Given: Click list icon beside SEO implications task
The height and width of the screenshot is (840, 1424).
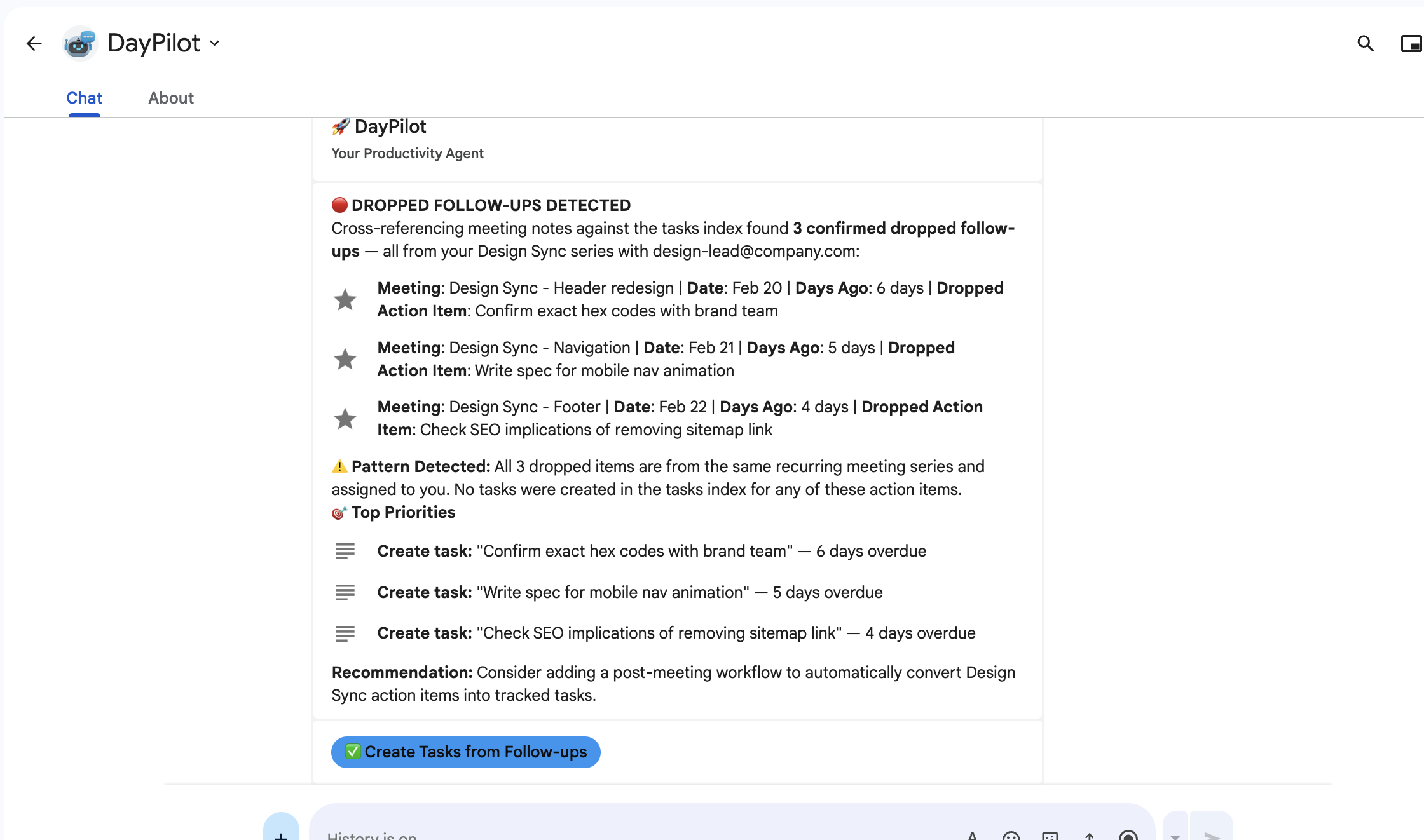Looking at the screenshot, I should (345, 633).
